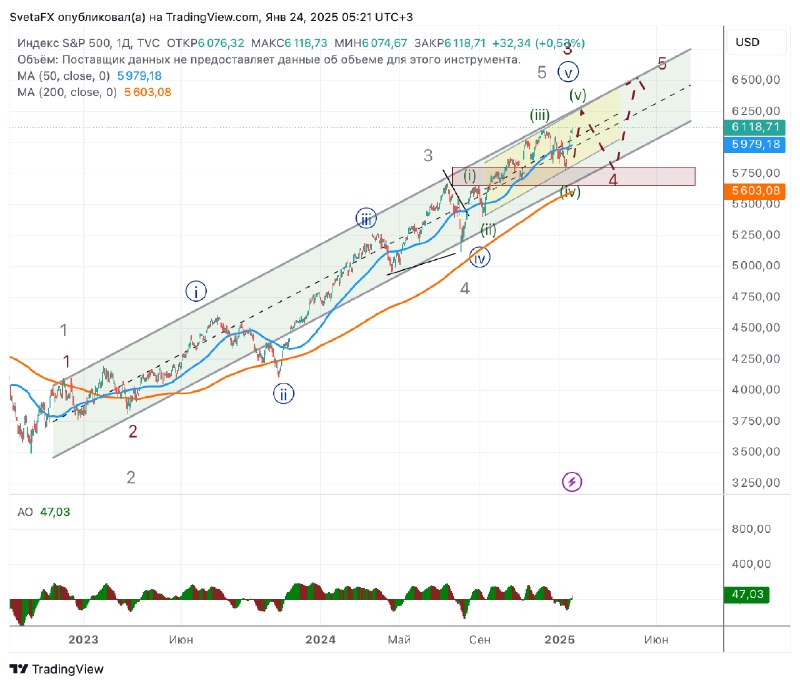This screenshot has height=686, width=800.
Task: Click the Объём indicator notice line
Action: pos(269,60)
